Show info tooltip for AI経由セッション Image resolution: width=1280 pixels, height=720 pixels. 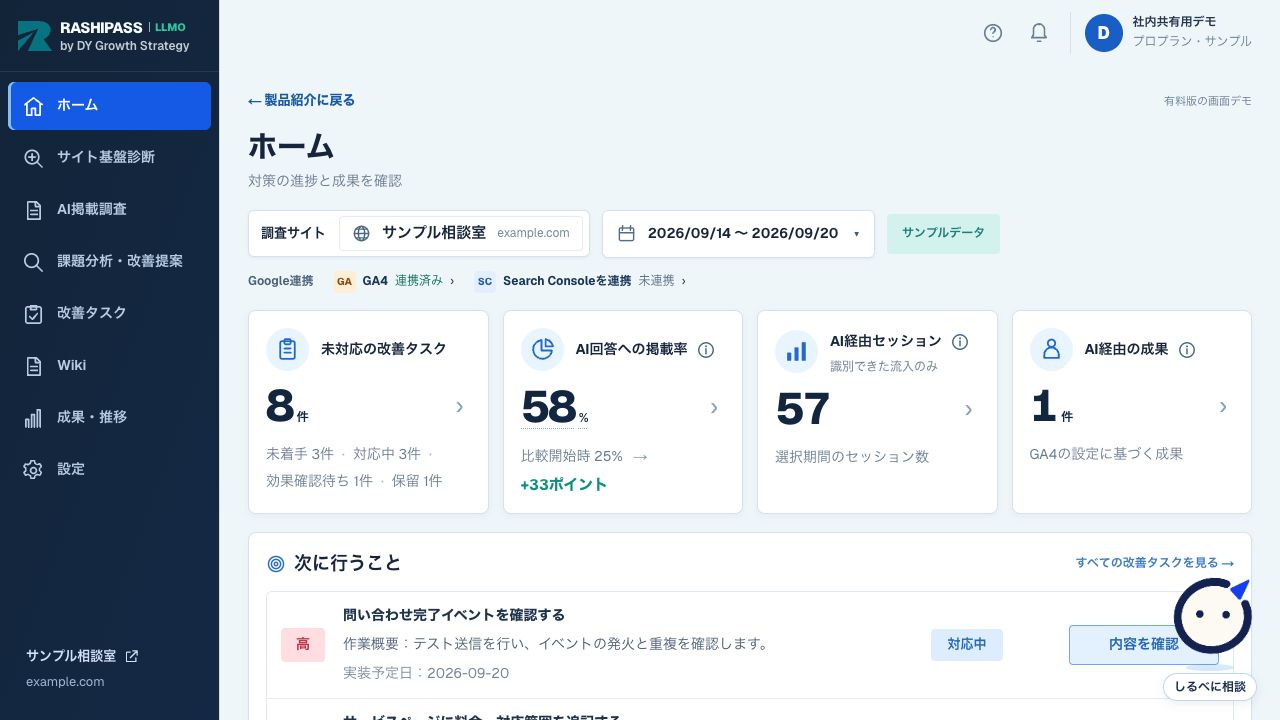960,342
